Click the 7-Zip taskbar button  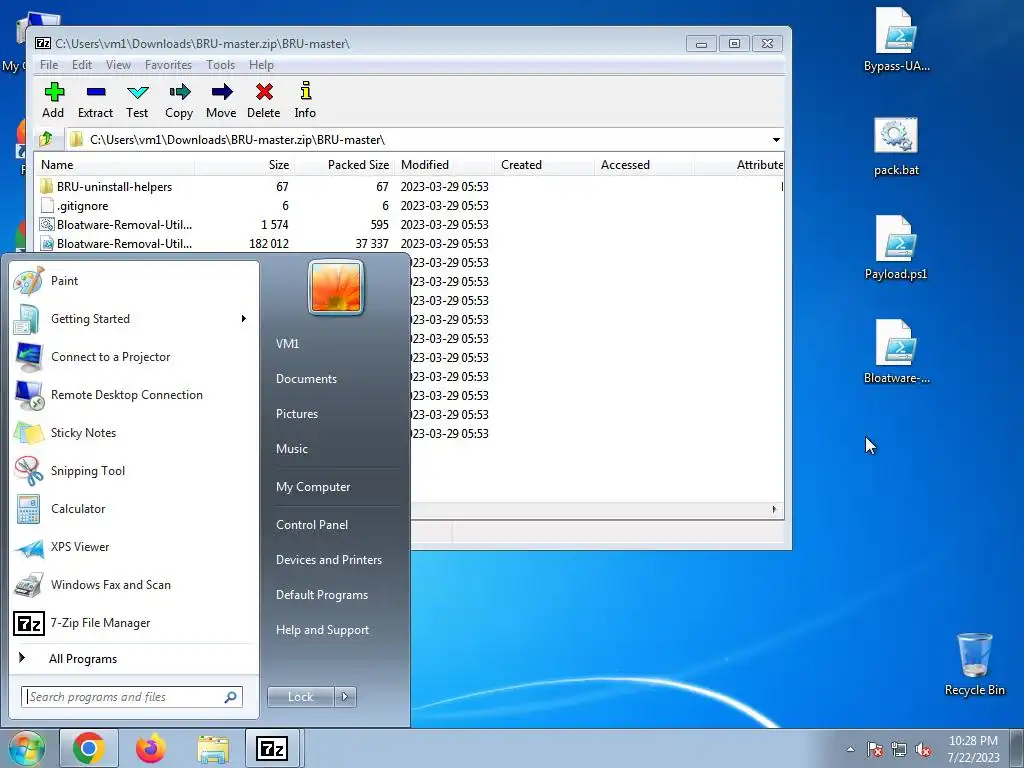(x=272, y=748)
